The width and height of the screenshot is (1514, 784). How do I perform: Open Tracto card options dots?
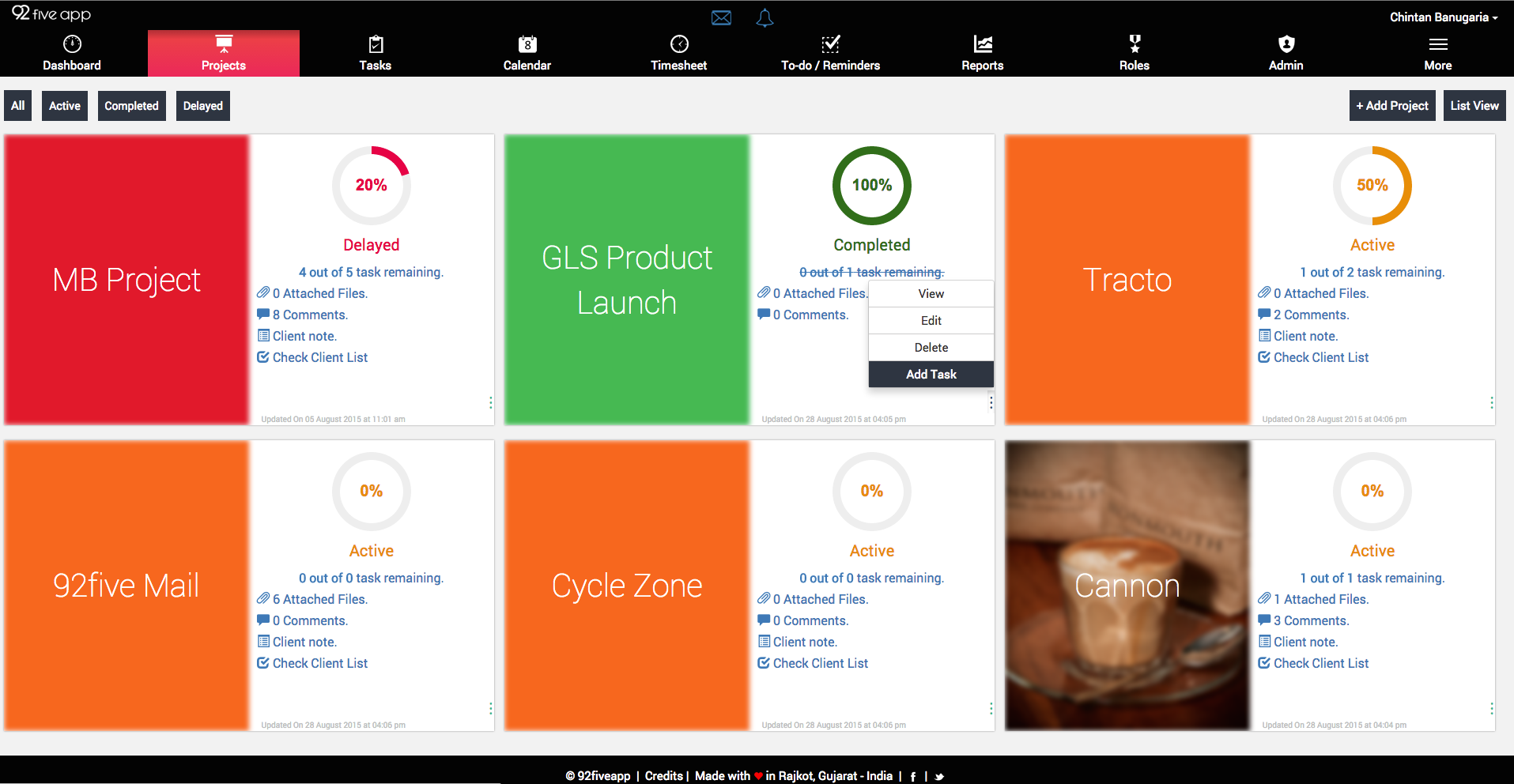point(1491,403)
